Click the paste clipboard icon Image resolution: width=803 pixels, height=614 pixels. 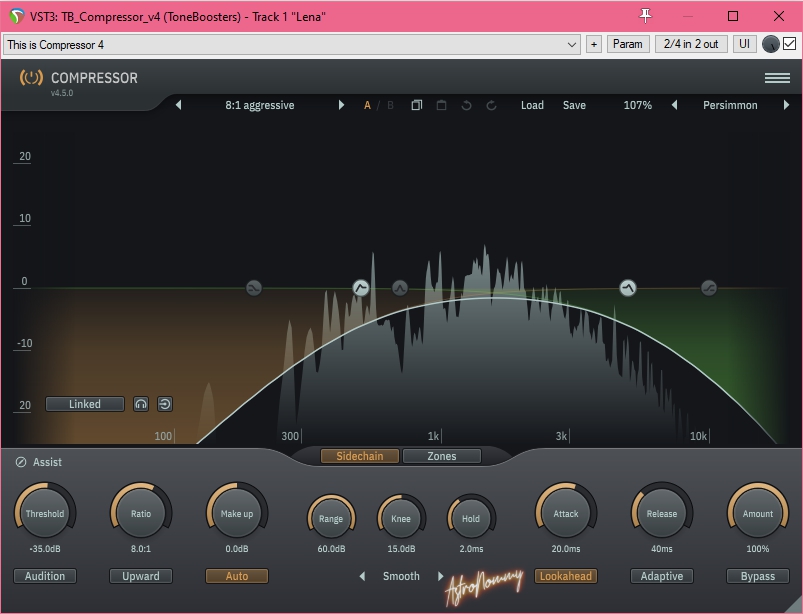[x=441, y=105]
